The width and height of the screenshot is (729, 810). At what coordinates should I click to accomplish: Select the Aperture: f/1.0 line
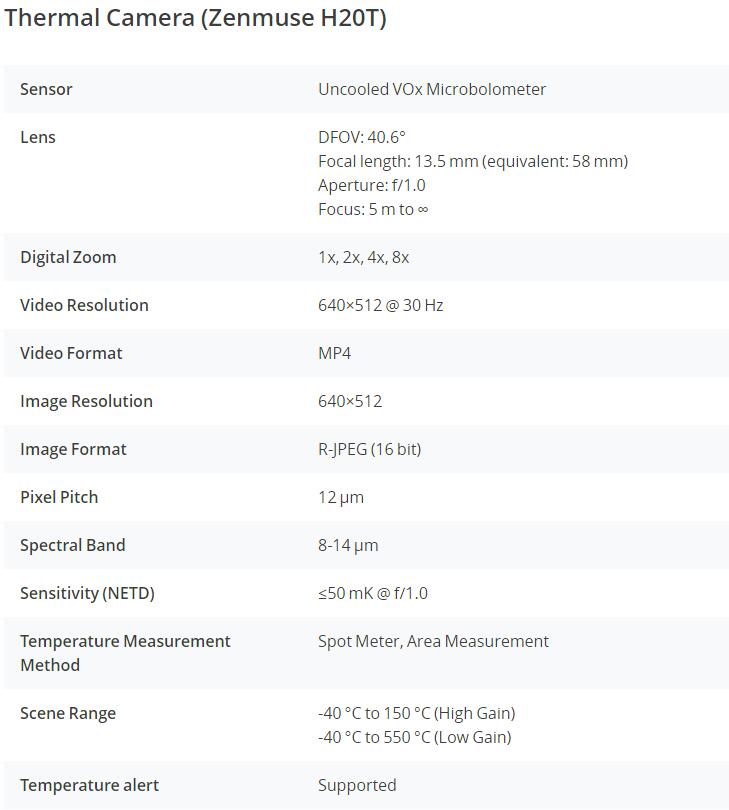point(371,185)
